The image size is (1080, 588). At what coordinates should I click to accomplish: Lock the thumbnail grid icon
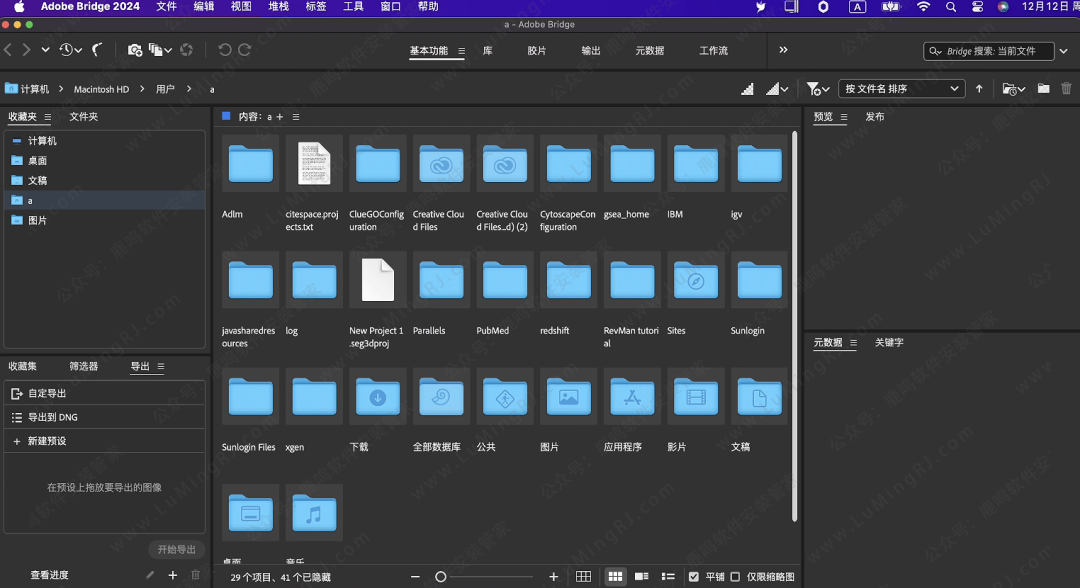(583, 577)
